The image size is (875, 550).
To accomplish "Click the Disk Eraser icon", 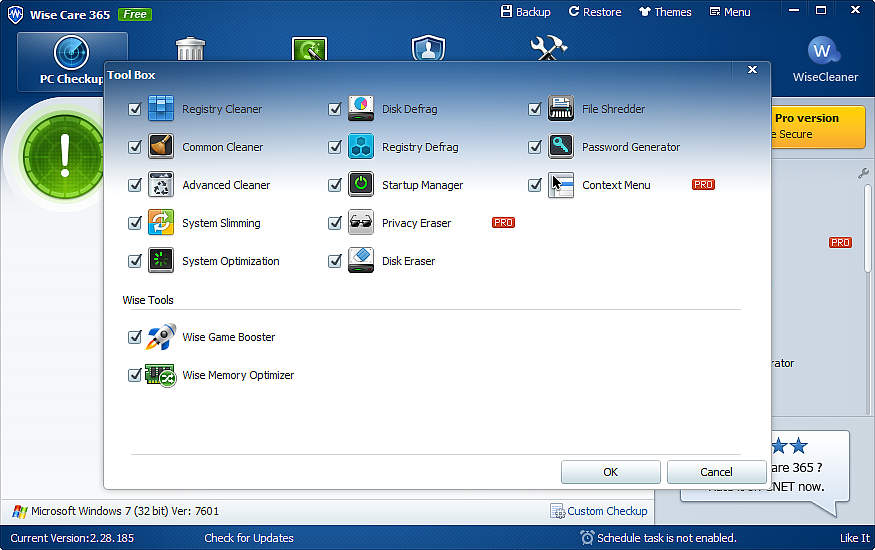I will [x=361, y=260].
